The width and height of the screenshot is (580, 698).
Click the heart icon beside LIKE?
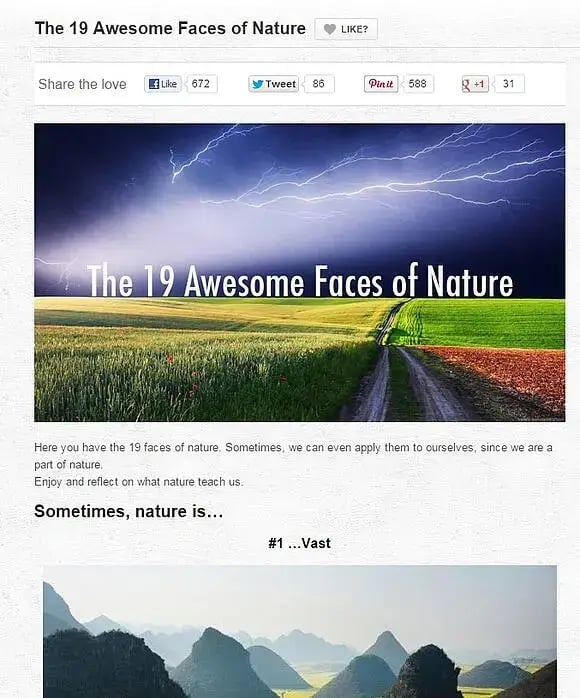click(x=329, y=29)
